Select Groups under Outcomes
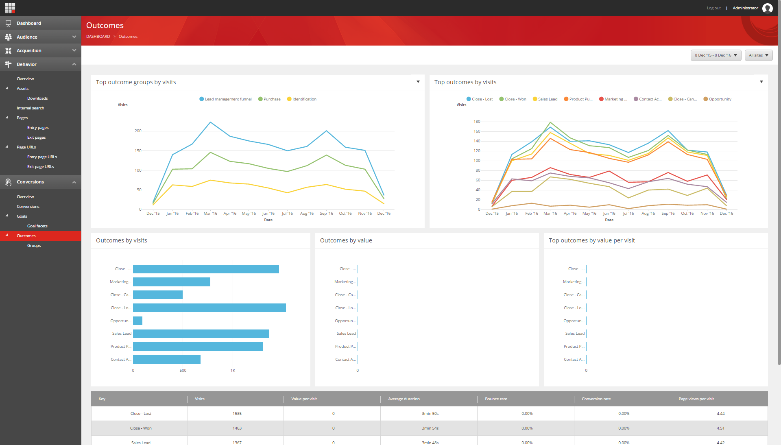The image size is (781, 445). pos(34,246)
